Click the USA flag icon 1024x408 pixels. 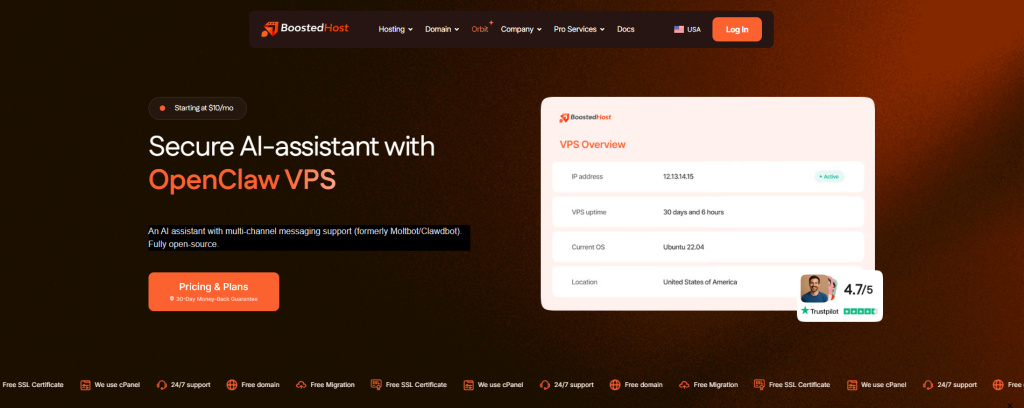679,29
